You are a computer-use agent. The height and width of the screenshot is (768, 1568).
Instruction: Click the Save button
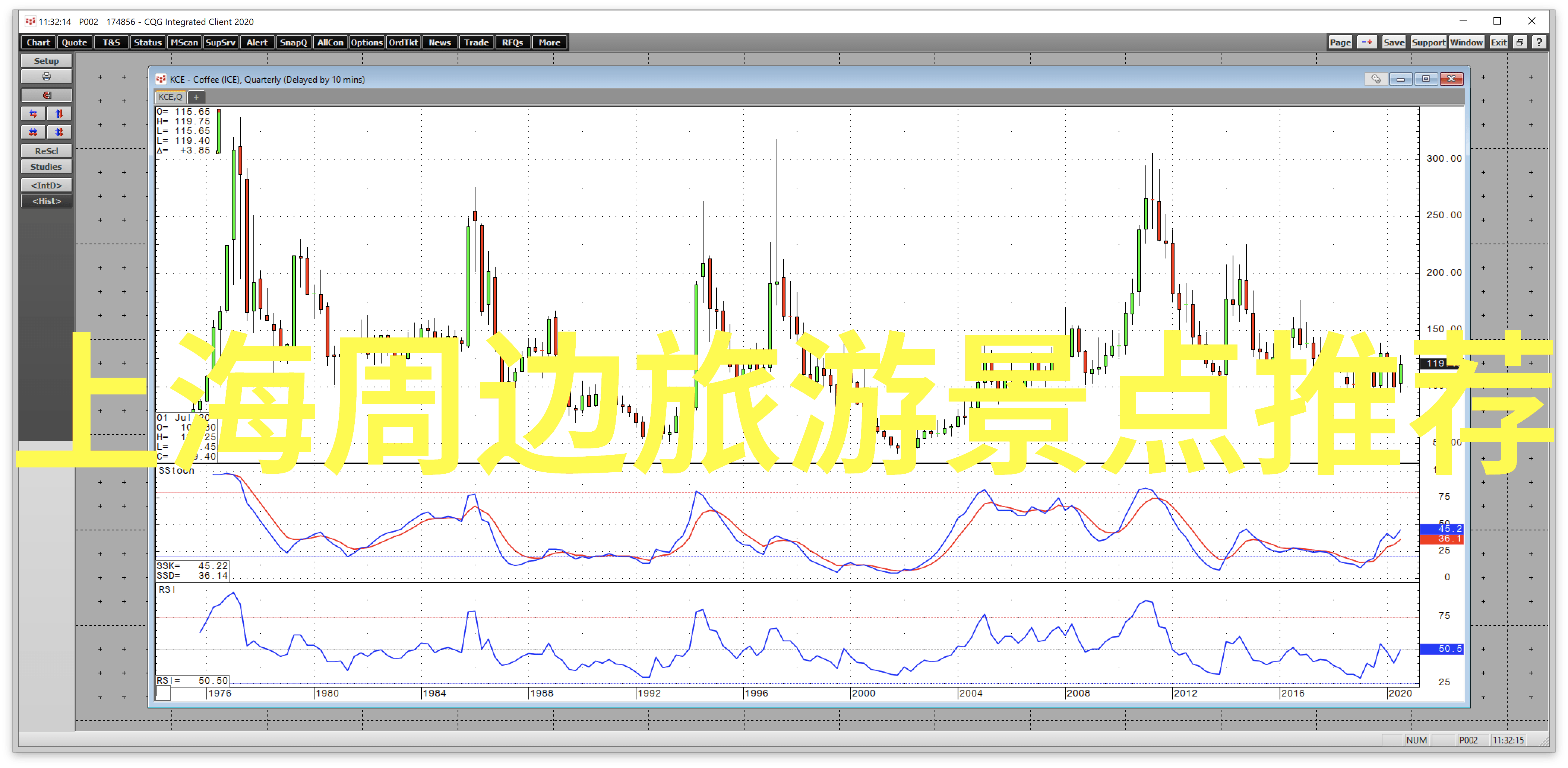[x=1394, y=42]
